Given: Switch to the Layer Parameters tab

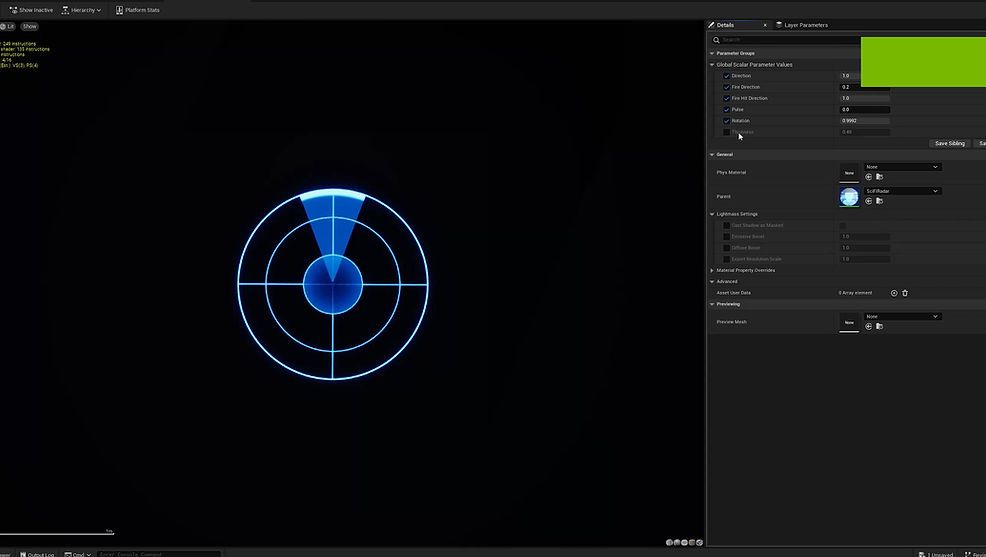Looking at the screenshot, I should point(805,25).
